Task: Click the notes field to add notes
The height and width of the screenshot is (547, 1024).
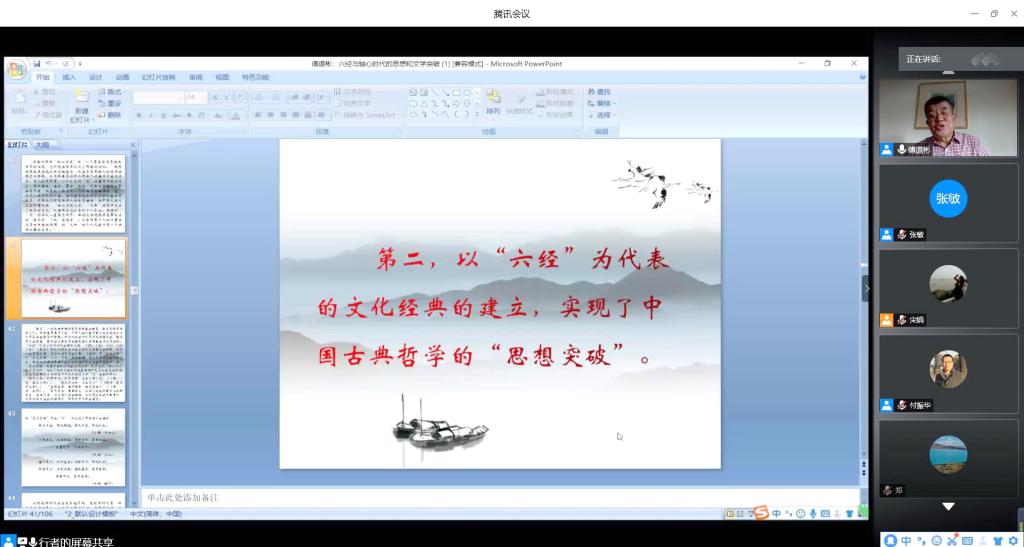Action: (x=500, y=497)
